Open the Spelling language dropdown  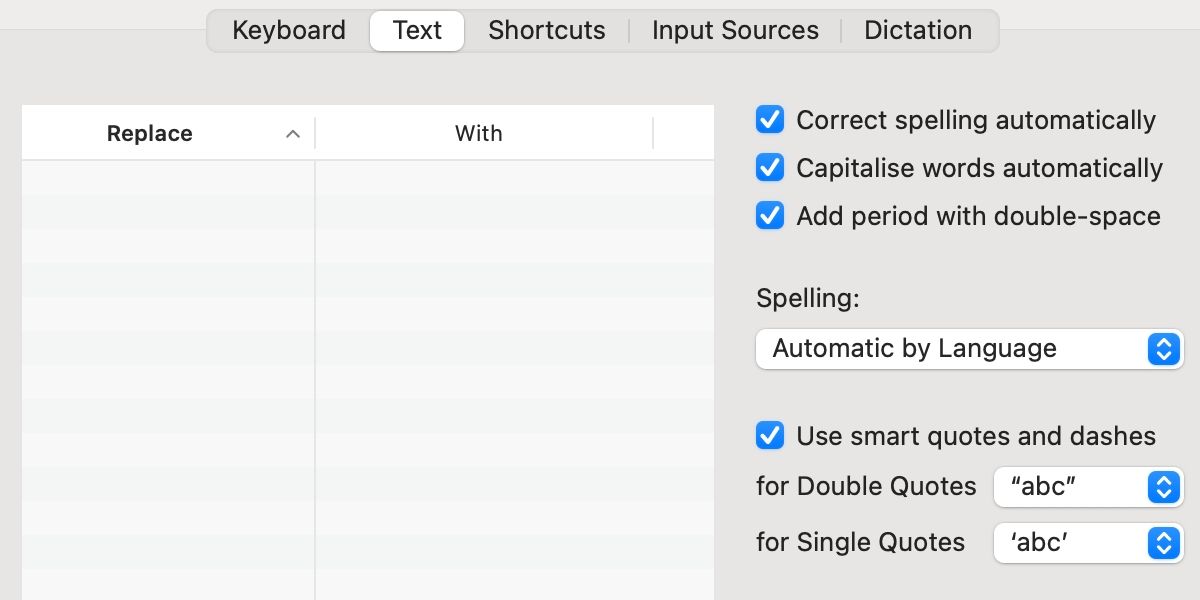(968, 349)
